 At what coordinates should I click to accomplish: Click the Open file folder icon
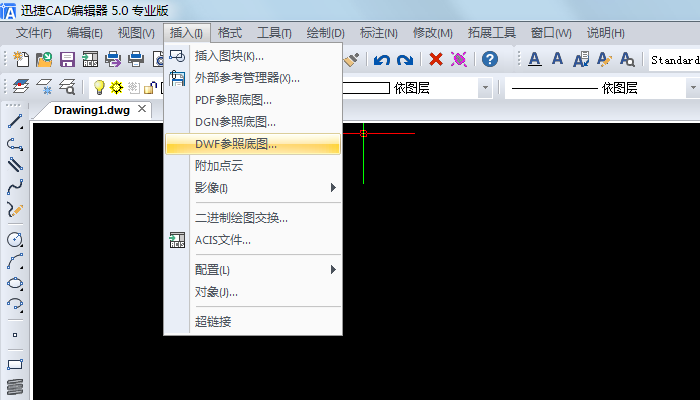click(x=44, y=59)
